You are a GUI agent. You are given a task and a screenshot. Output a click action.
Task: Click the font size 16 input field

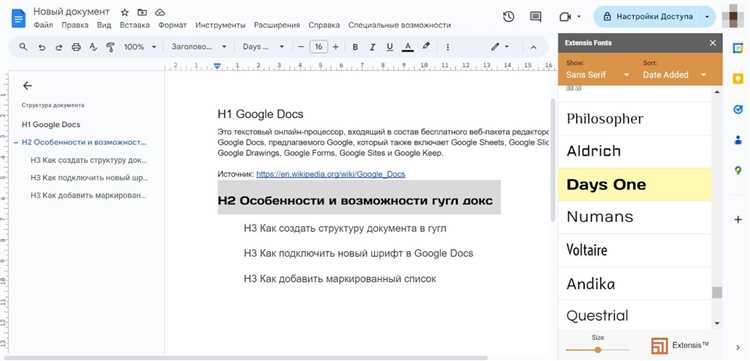319,47
